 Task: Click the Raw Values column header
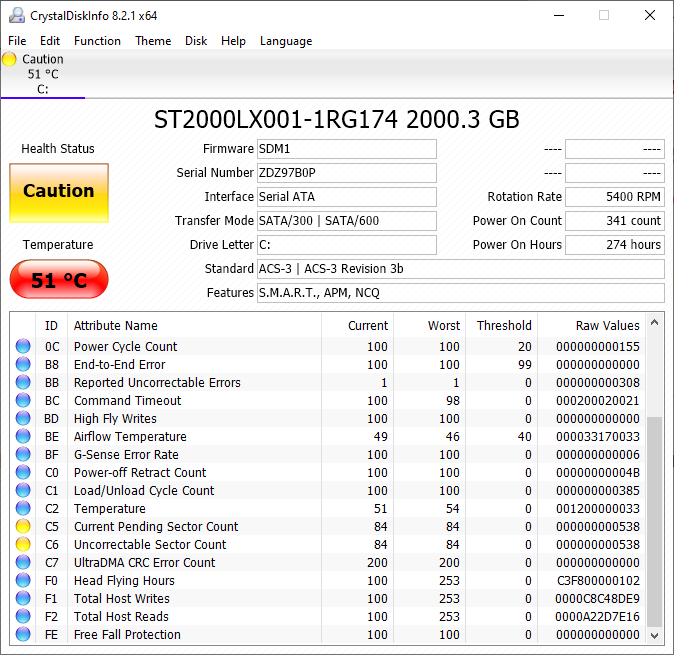click(x=591, y=325)
